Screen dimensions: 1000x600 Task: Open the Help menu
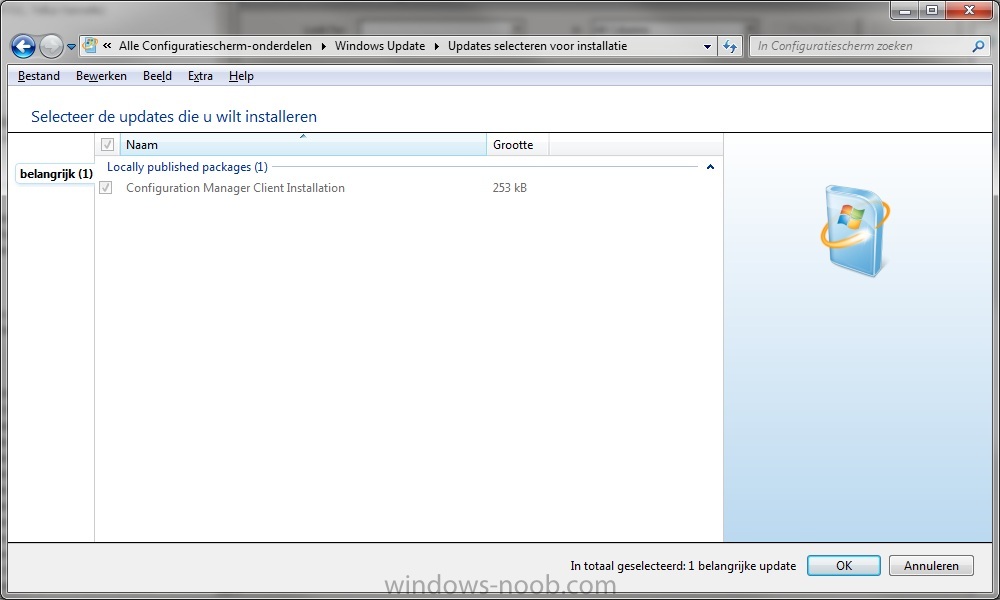(241, 76)
